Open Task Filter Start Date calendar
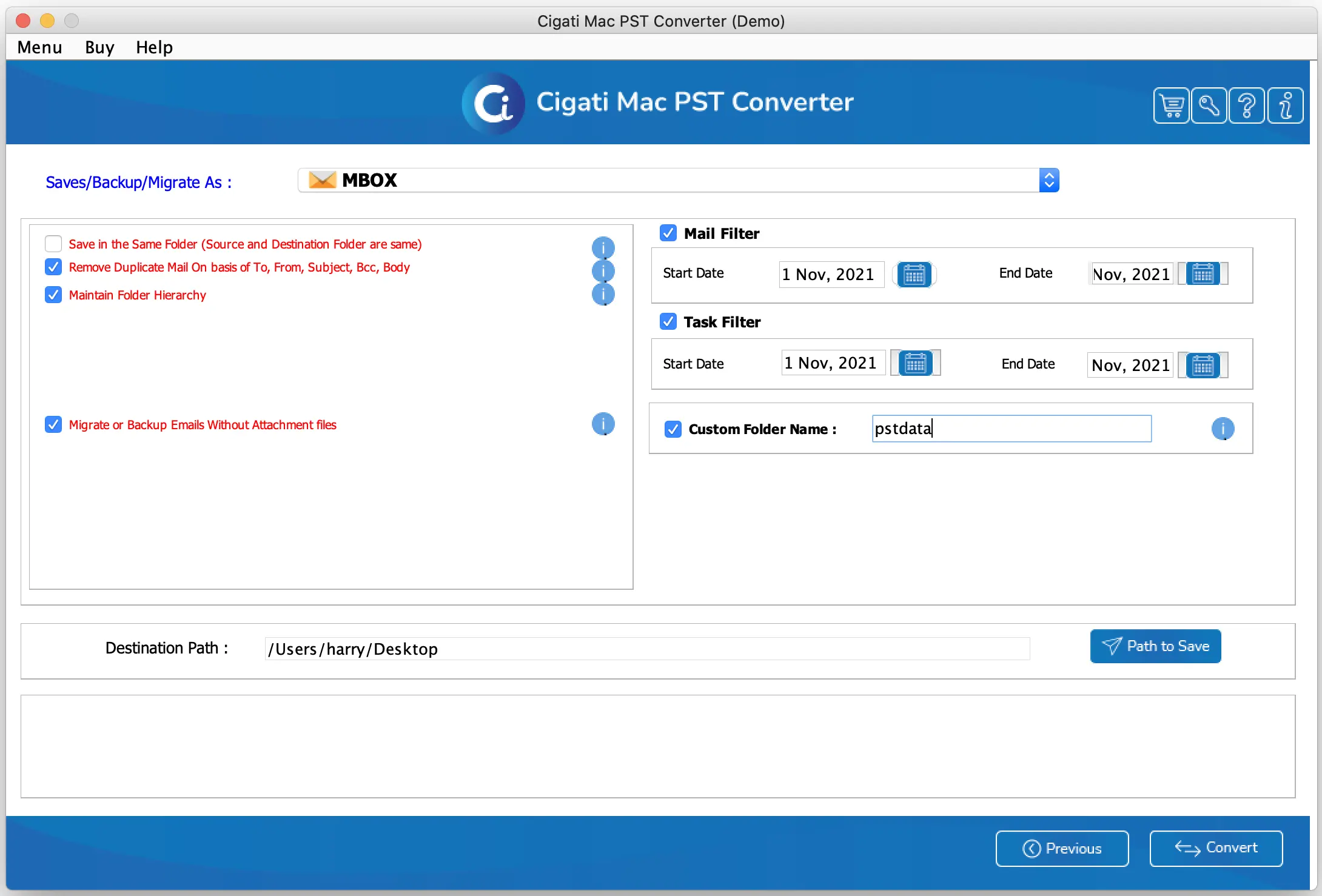 (916, 363)
